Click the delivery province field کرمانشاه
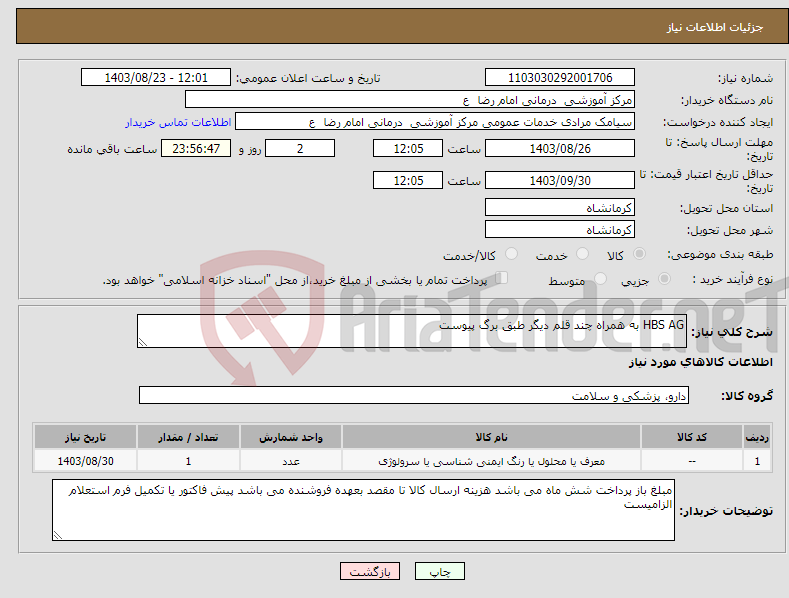Screen dimensions: 789x598 pos(560,207)
